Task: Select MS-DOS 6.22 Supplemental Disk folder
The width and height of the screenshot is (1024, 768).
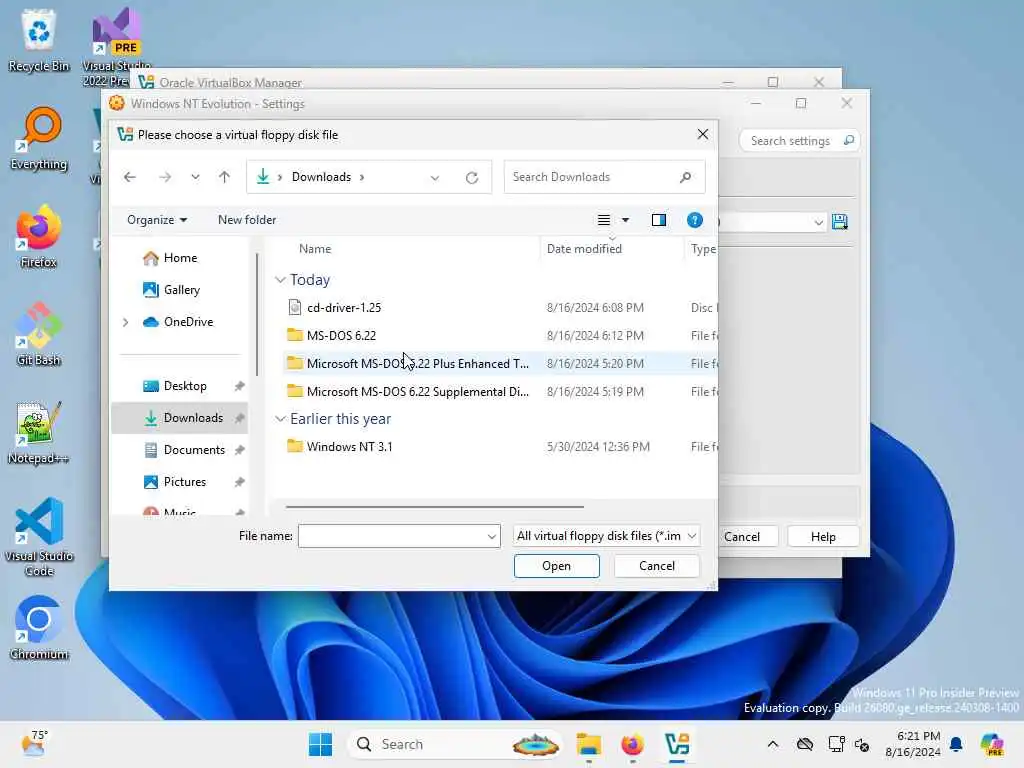Action: [417, 392]
